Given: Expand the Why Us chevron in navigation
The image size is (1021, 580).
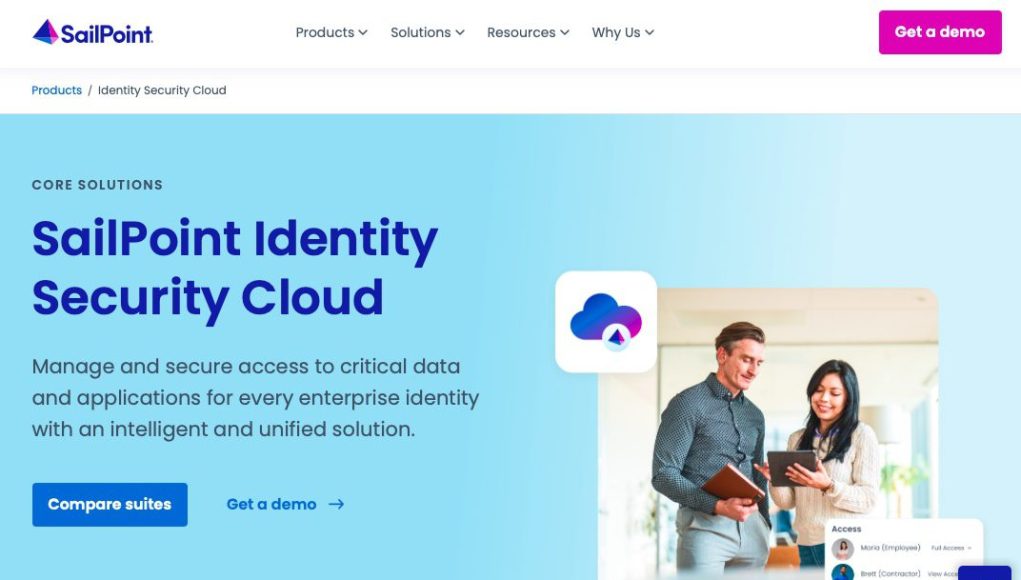Looking at the screenshot, I should (649, 33).
